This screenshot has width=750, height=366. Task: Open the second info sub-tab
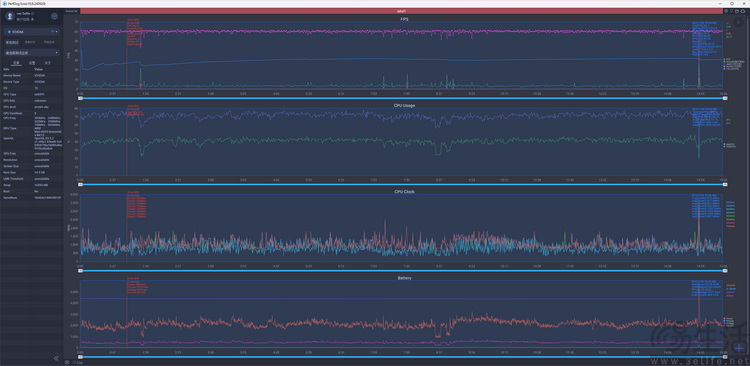pos(32,63)
